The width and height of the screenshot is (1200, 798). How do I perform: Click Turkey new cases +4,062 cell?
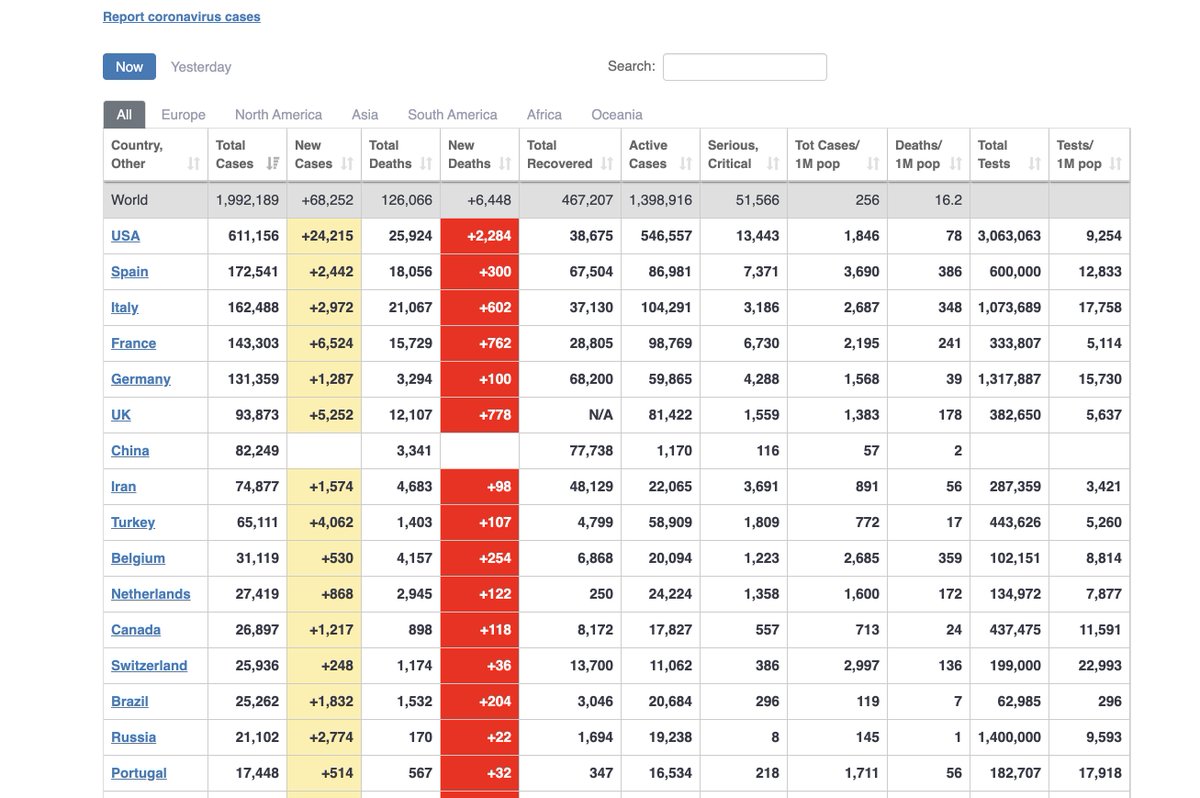tap(324, 522)
